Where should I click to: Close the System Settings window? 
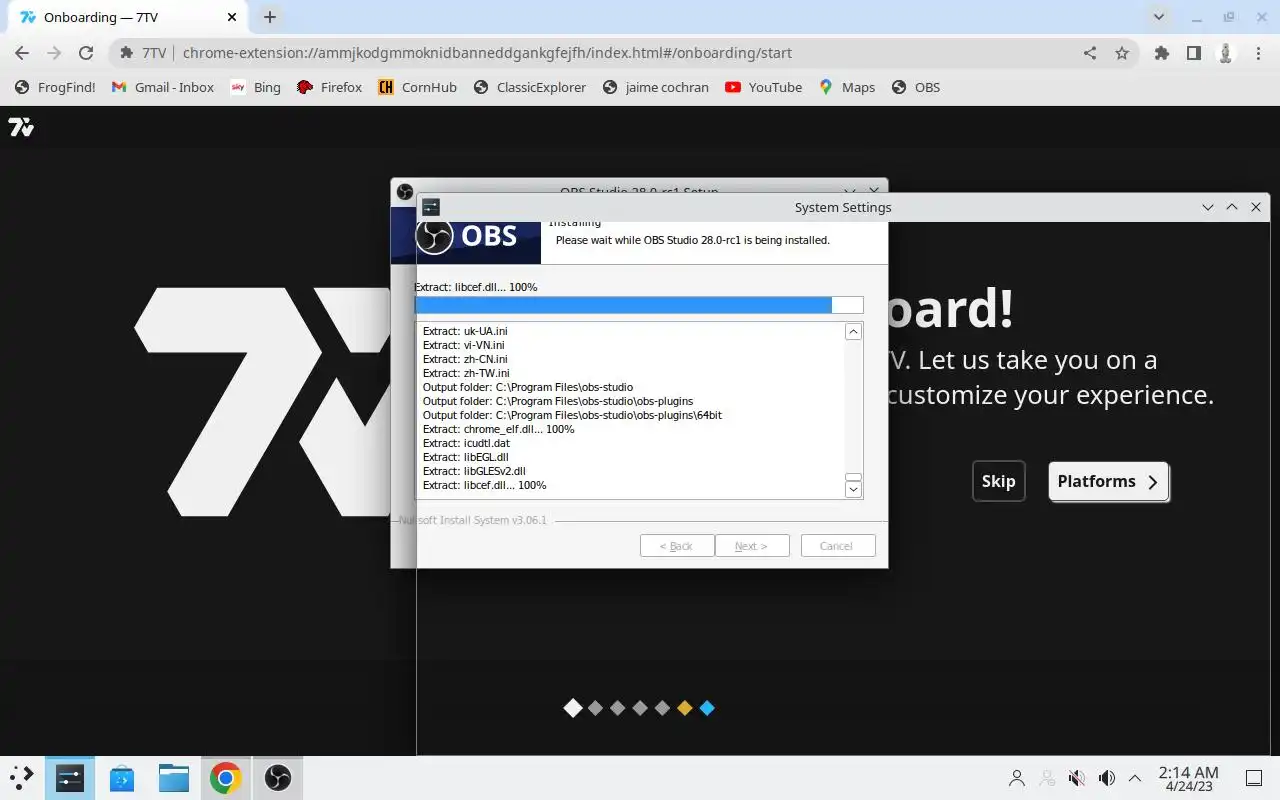[x=1256, y=207]
